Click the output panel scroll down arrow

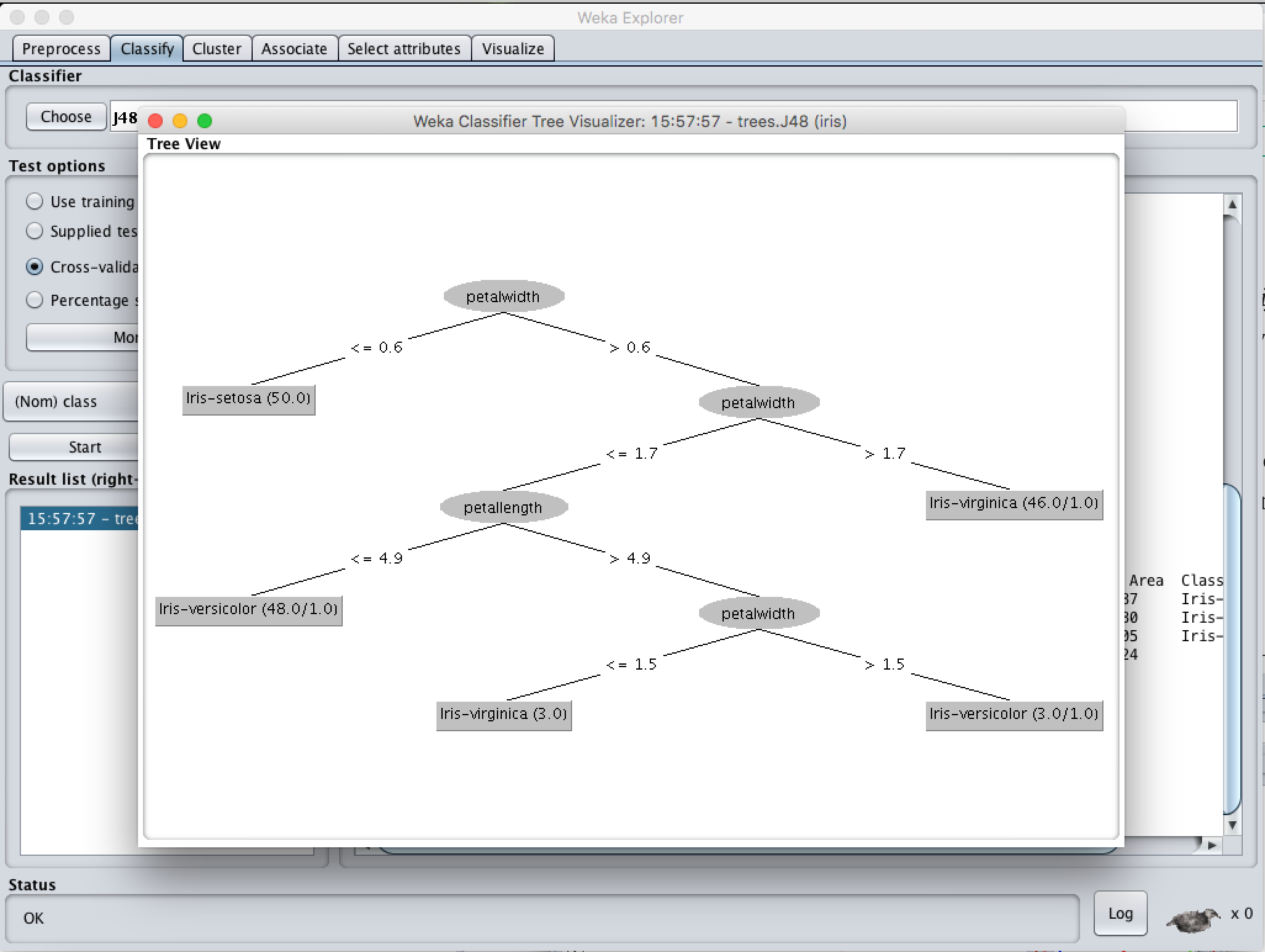coord(1232,825)
